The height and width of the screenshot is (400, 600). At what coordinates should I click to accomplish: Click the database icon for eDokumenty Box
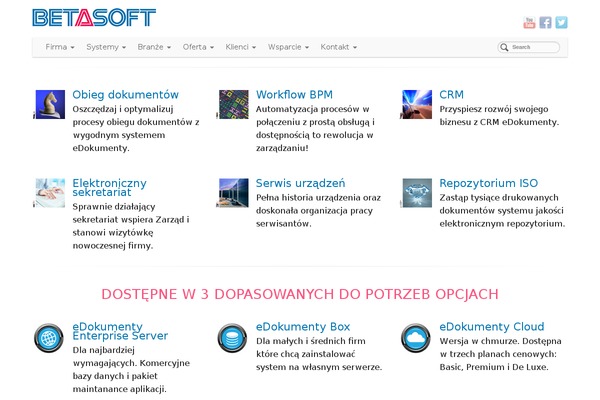232,338
